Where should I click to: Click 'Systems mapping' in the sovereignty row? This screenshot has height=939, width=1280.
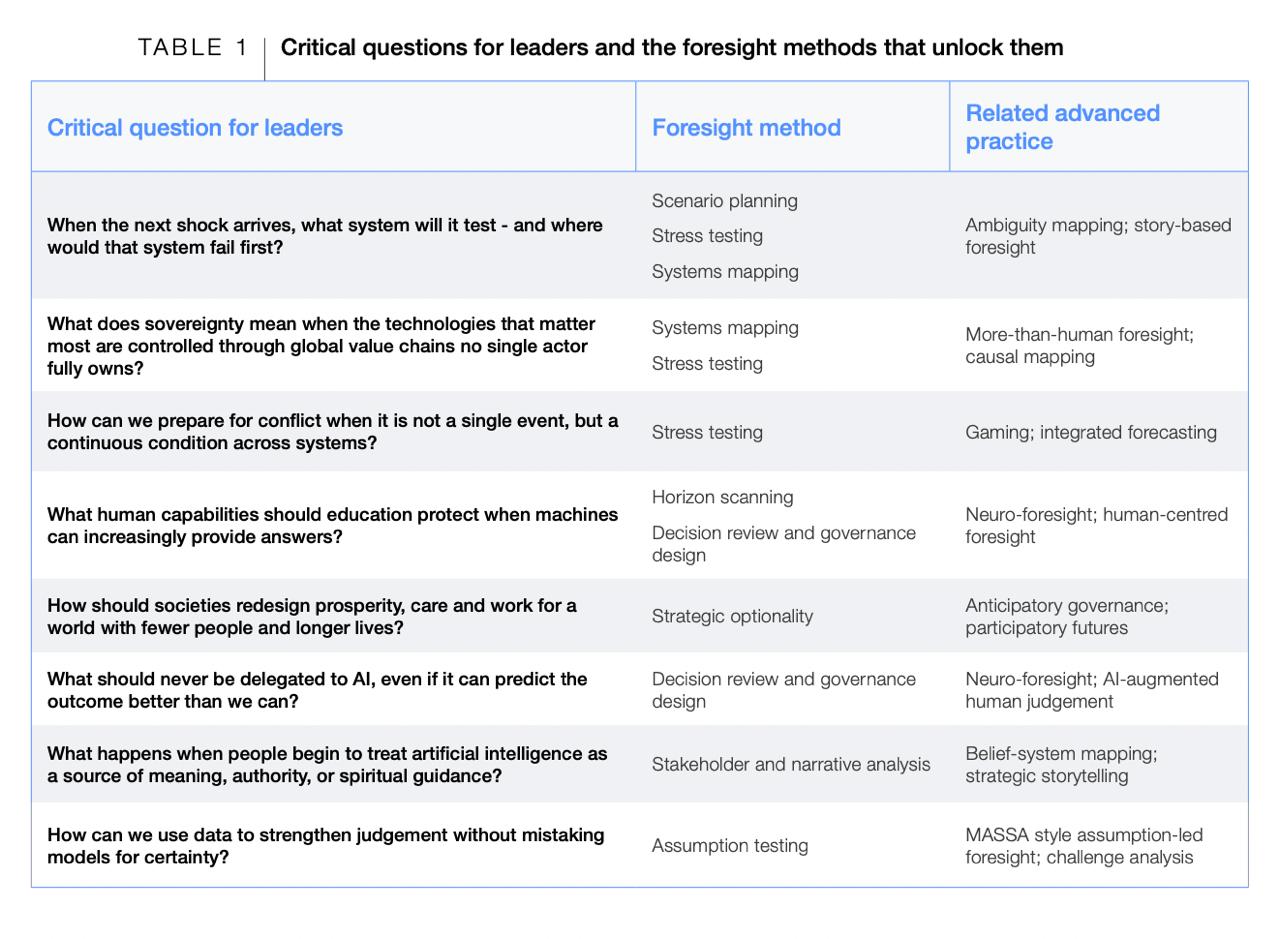coord(725,328)
